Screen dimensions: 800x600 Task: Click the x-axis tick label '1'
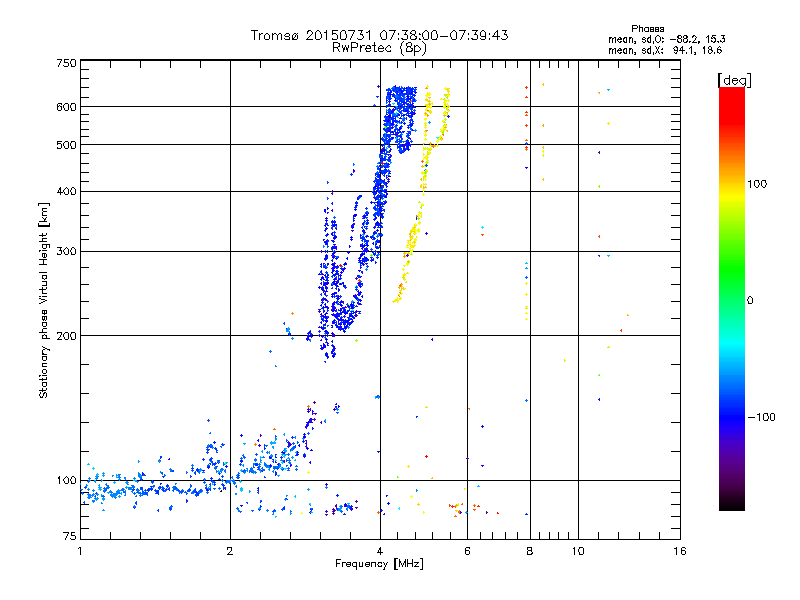(x=80, y=551)
